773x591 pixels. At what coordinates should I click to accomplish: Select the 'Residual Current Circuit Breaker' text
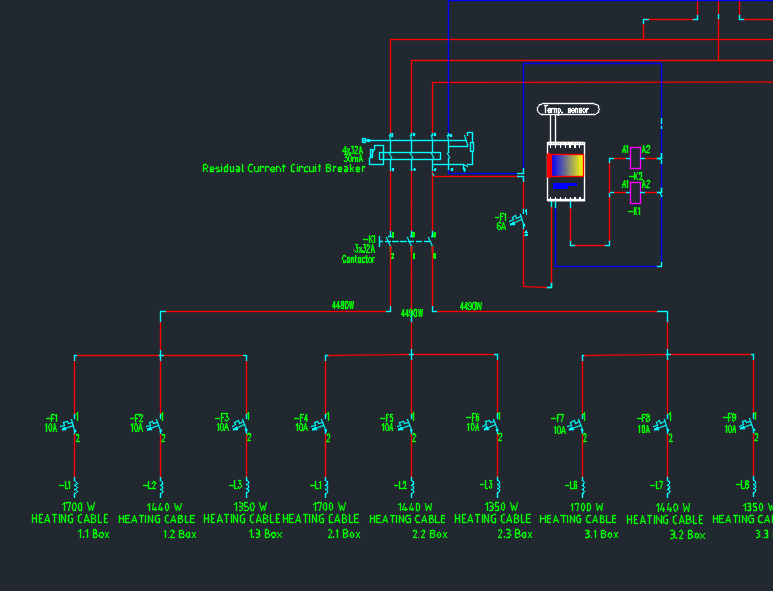click(283, 168)
